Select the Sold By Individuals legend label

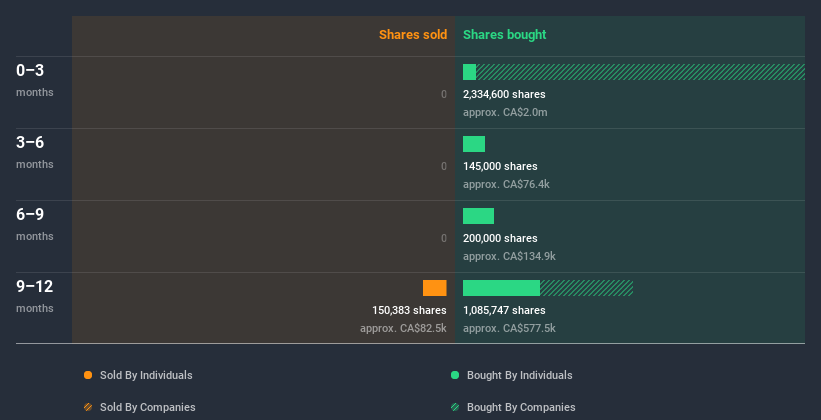tap(146, 375)
